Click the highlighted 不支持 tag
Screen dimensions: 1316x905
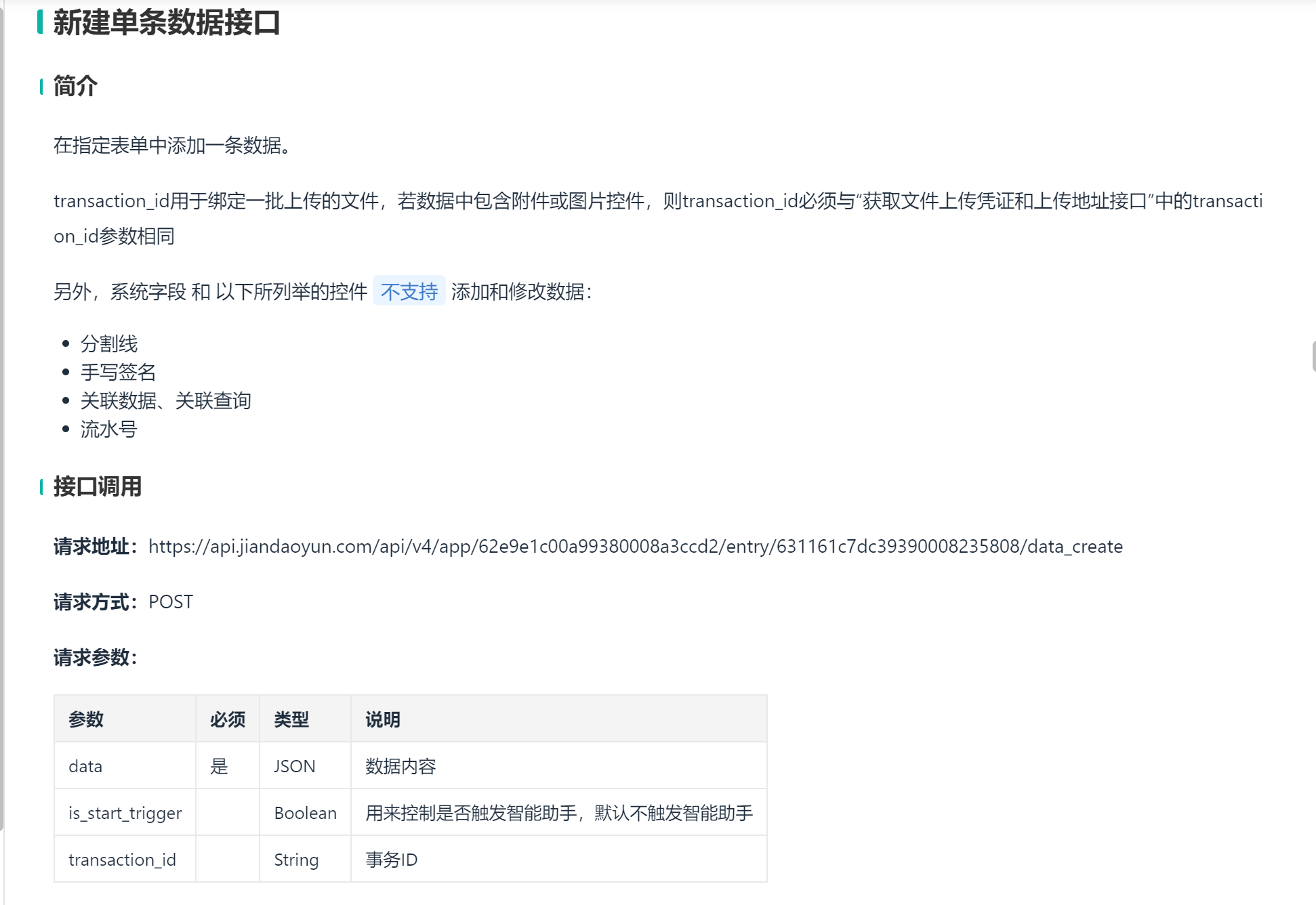(409, 291)
